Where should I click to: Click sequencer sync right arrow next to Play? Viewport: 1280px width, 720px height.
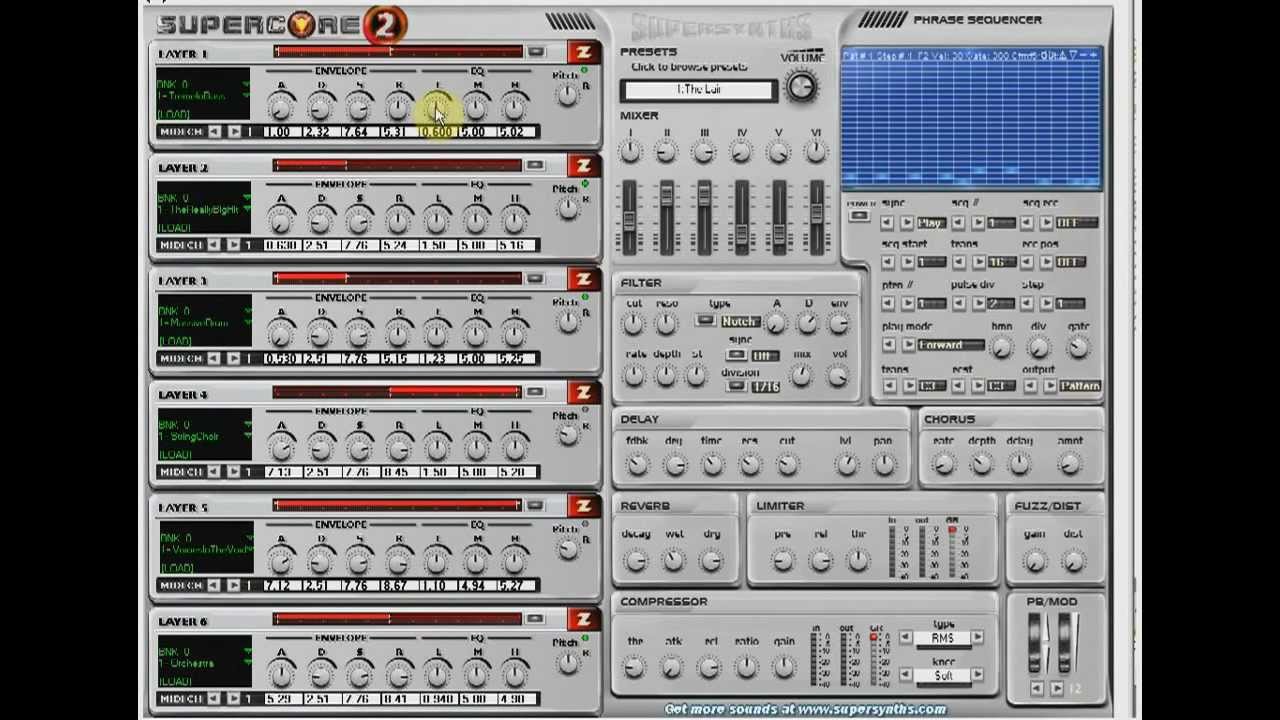point(906,223)
